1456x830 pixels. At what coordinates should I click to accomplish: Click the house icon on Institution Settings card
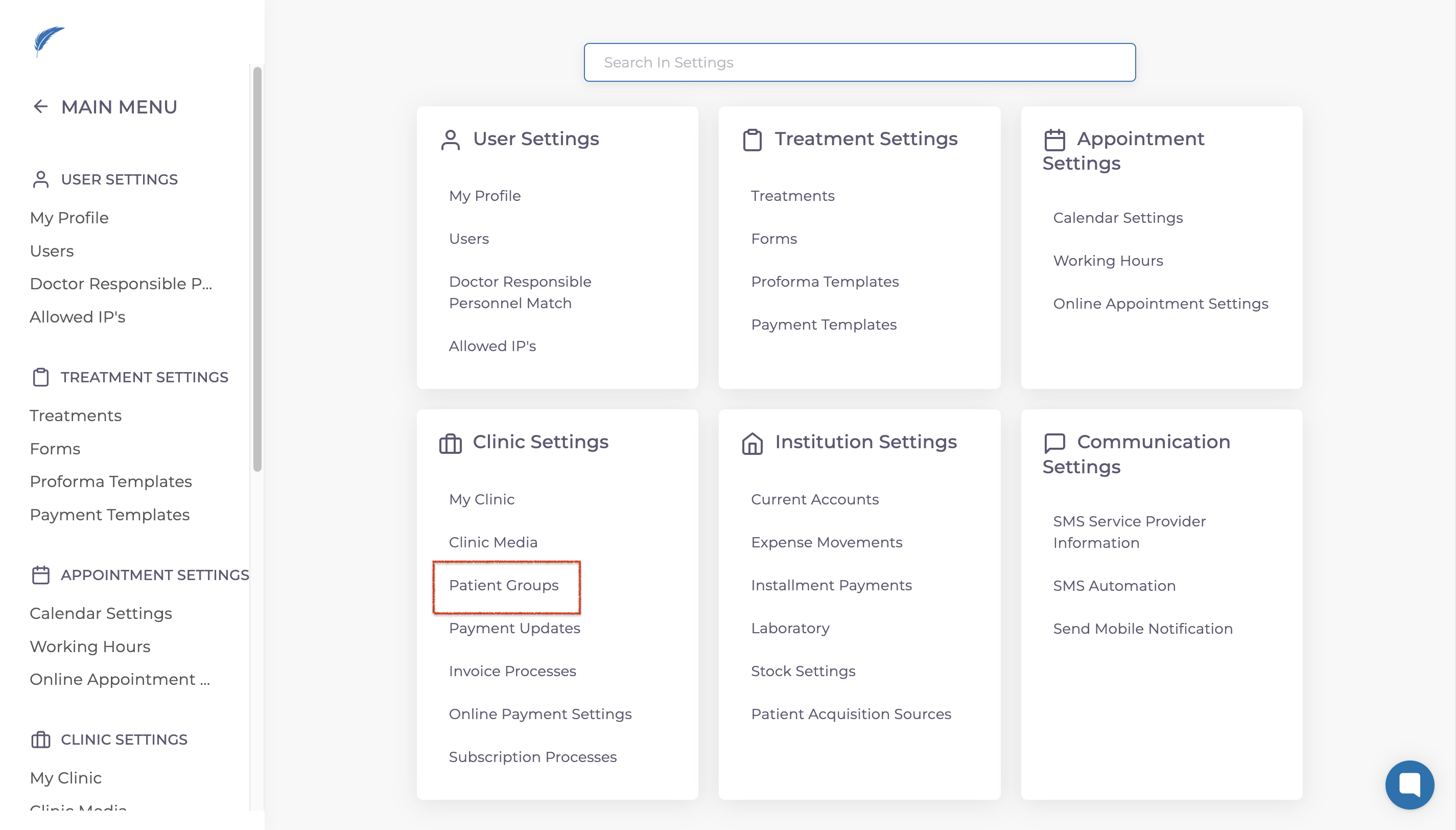(x=752, y=443)
